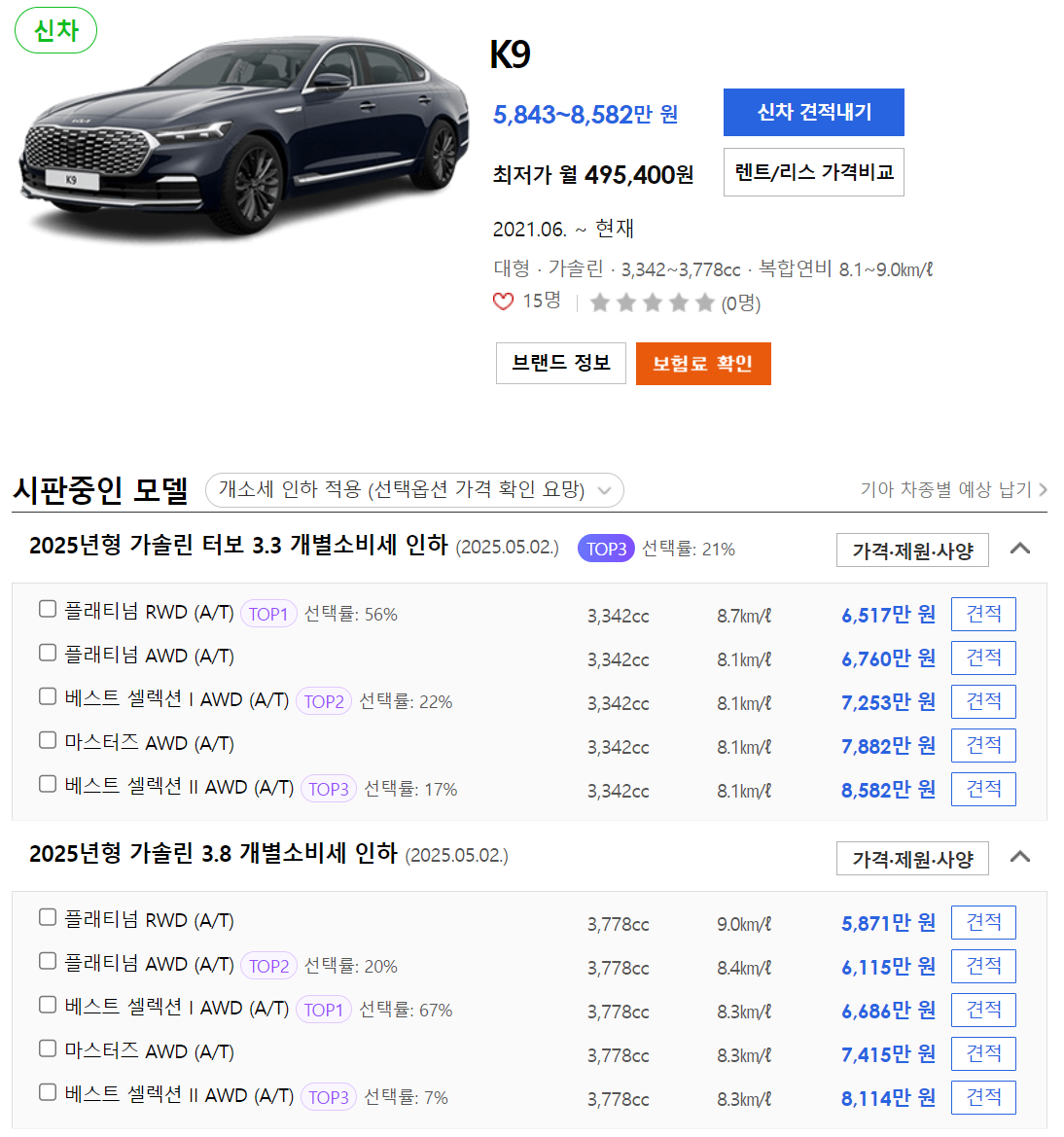1064x1137 pixels.
Task: Click 신차 견적내기 button
Action: (814, 113)
